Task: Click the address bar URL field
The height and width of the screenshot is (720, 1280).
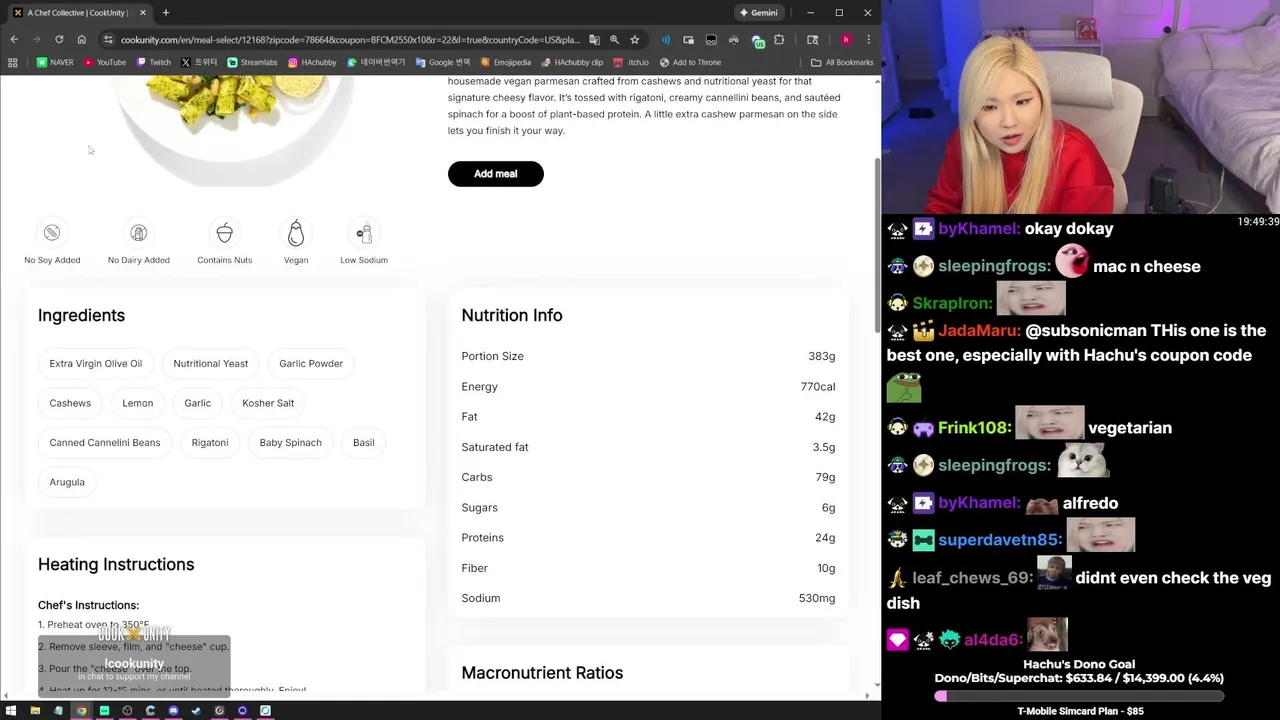Action: [350, 40]
